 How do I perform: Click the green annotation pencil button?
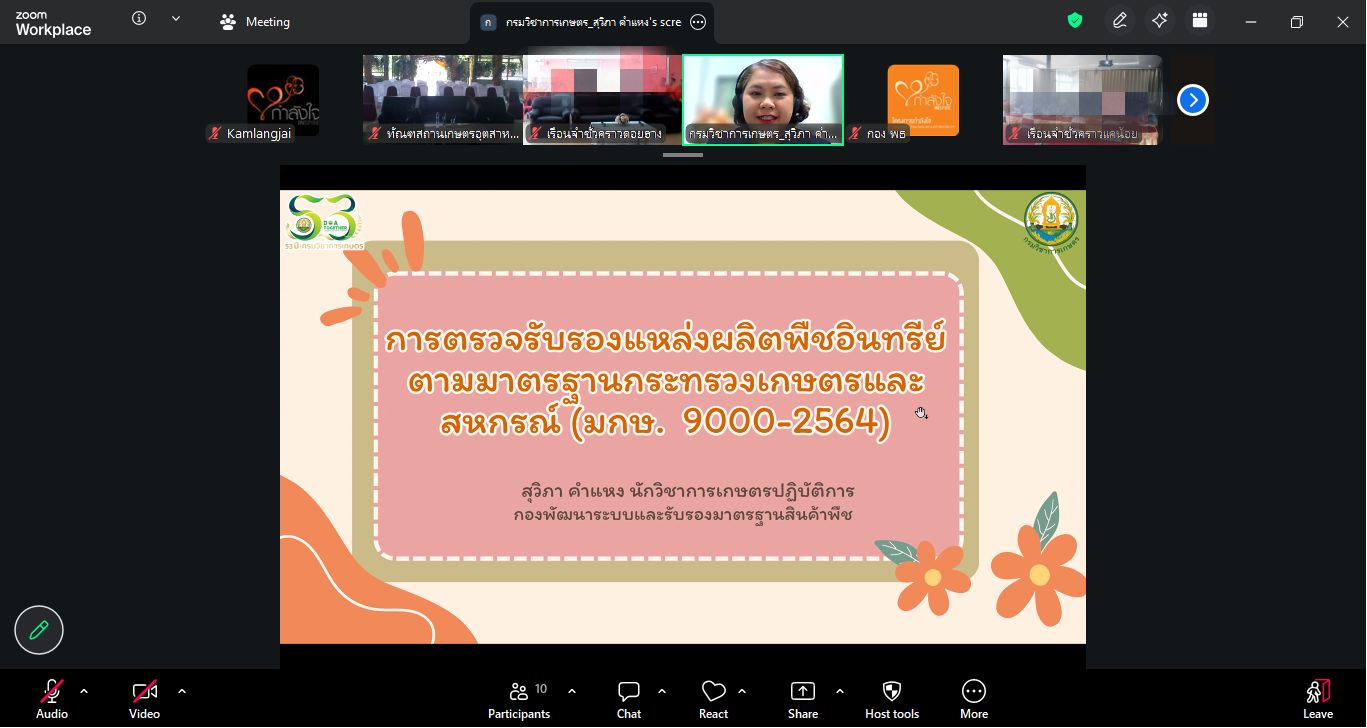39,630
